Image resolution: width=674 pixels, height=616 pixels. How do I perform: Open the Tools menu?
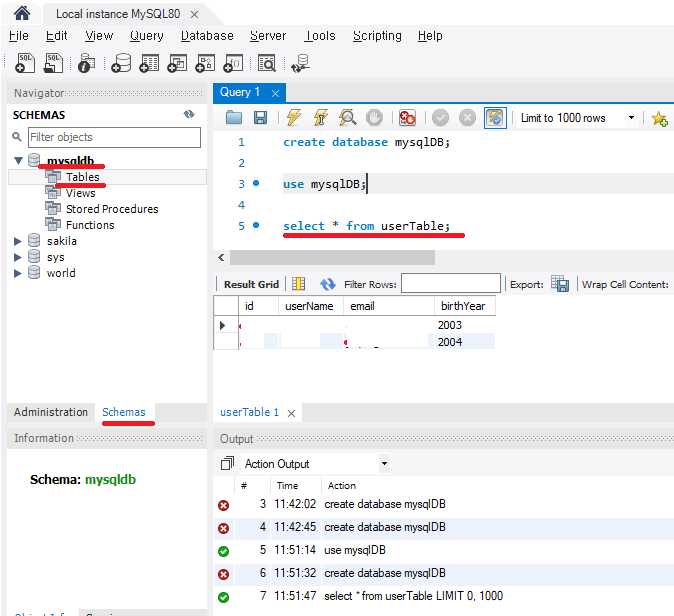(320, 36)
